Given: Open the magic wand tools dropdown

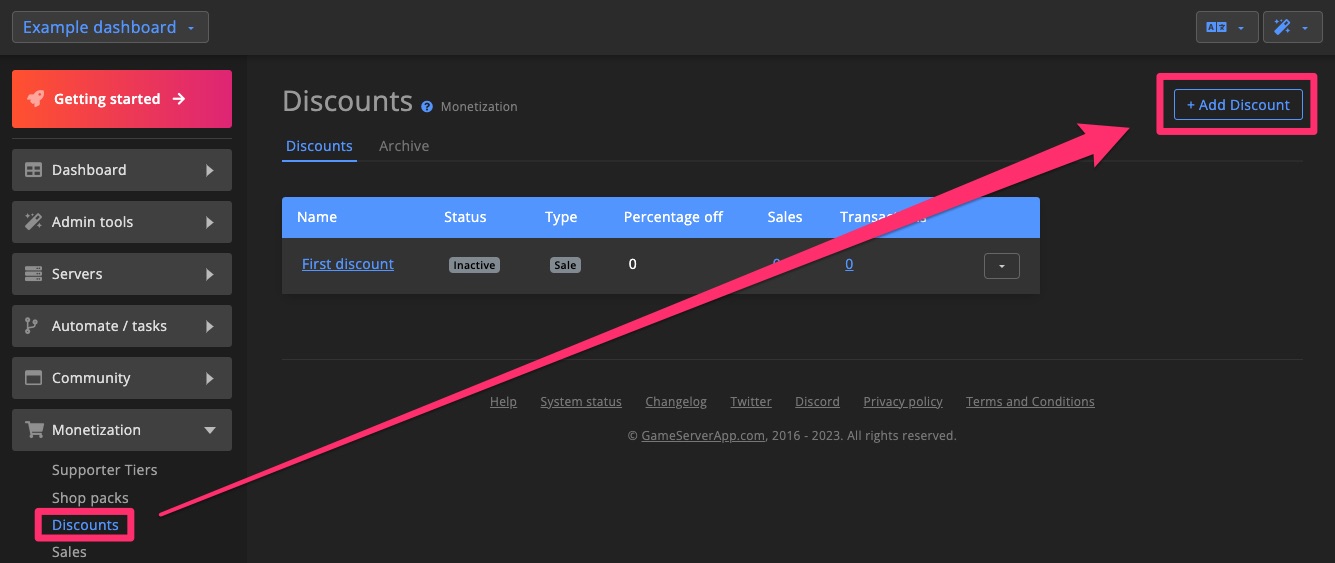Looking at the screenshot, I should [1292, 27].
